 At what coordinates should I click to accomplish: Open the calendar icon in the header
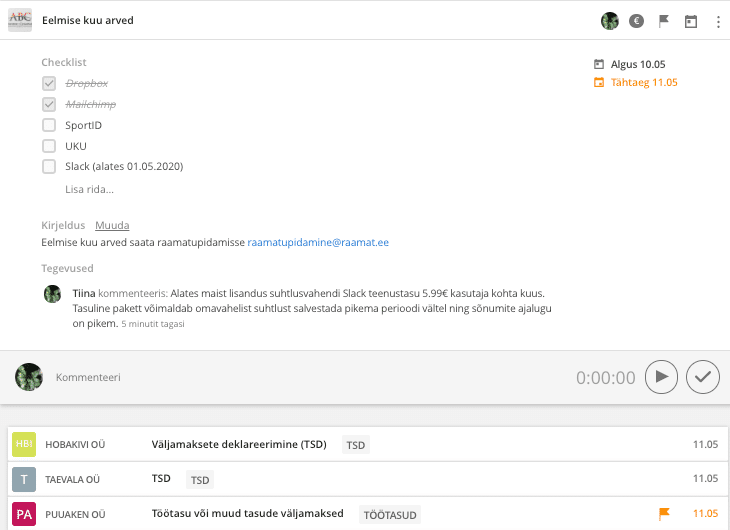pos(691,21)
